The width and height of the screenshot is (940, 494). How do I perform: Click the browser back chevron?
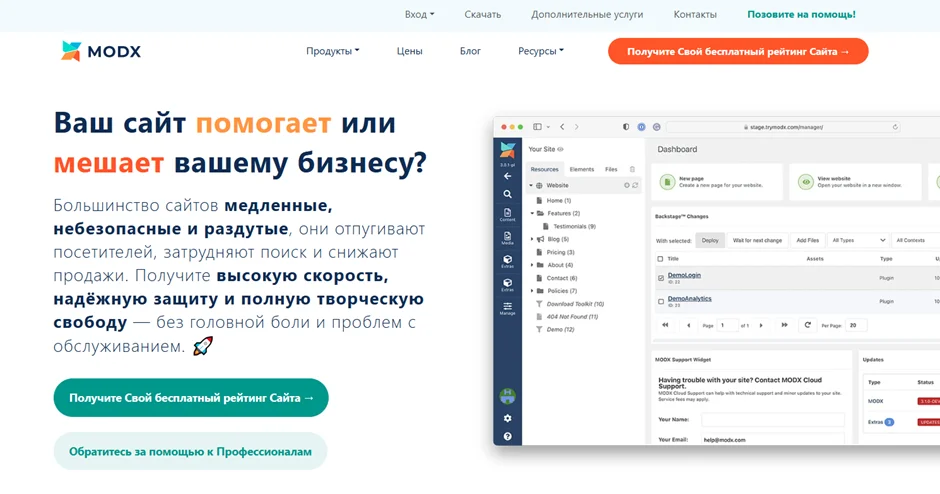(x=562, y=127)
